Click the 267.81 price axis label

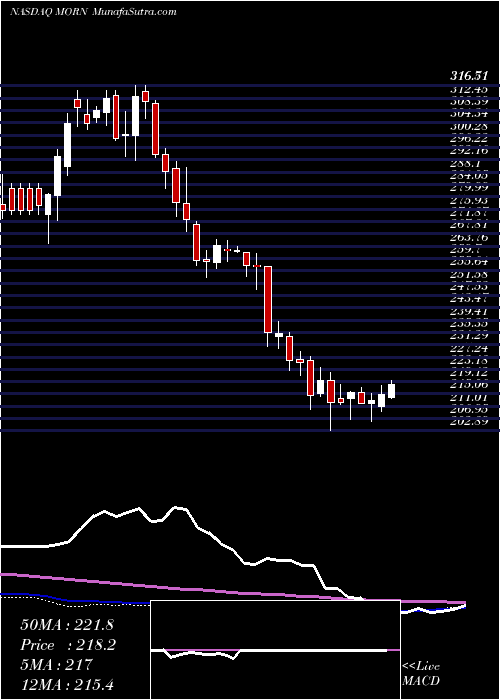point(470,225)
